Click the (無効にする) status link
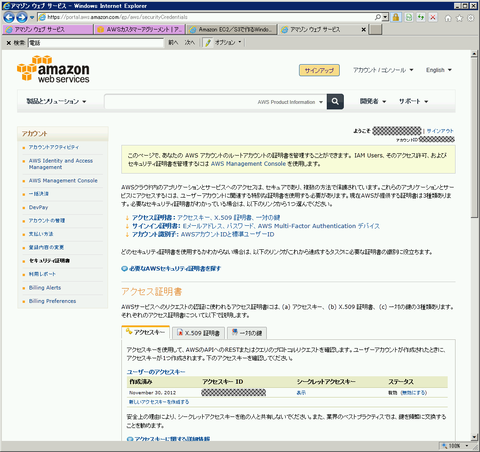The image size is (480, 452). pyautogui.click(x=413, y=393)
